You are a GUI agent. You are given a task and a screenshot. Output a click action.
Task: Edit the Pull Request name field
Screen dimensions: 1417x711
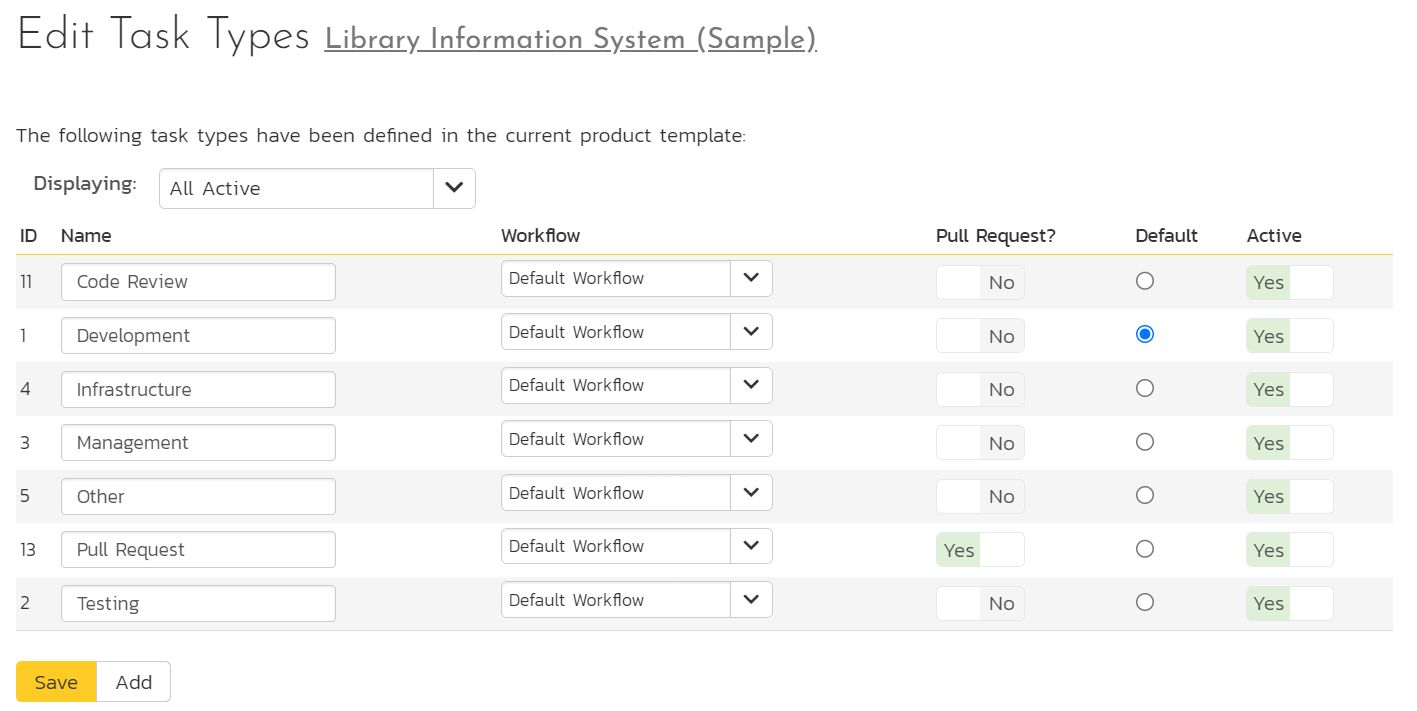[x=198, y=550]
